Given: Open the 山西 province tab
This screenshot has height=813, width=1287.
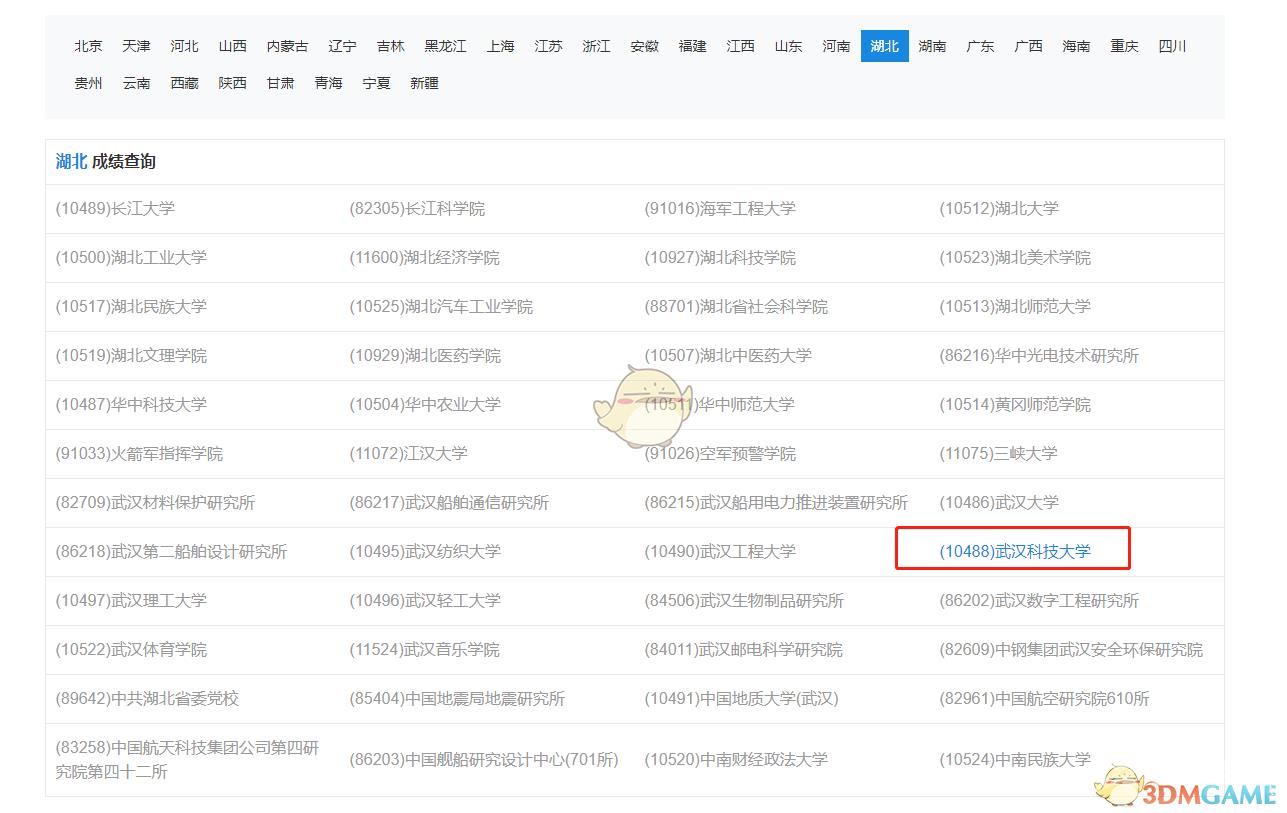Looking at the screenshot, I should coord(233,46).
